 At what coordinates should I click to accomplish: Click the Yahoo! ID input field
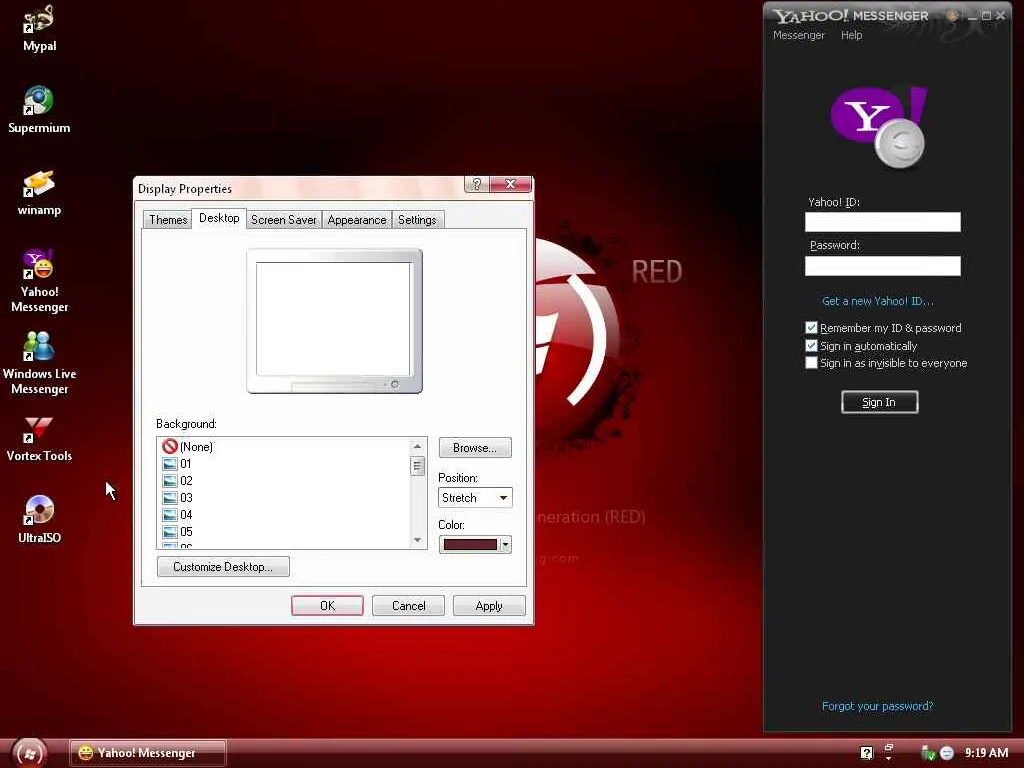click(882, 222)
